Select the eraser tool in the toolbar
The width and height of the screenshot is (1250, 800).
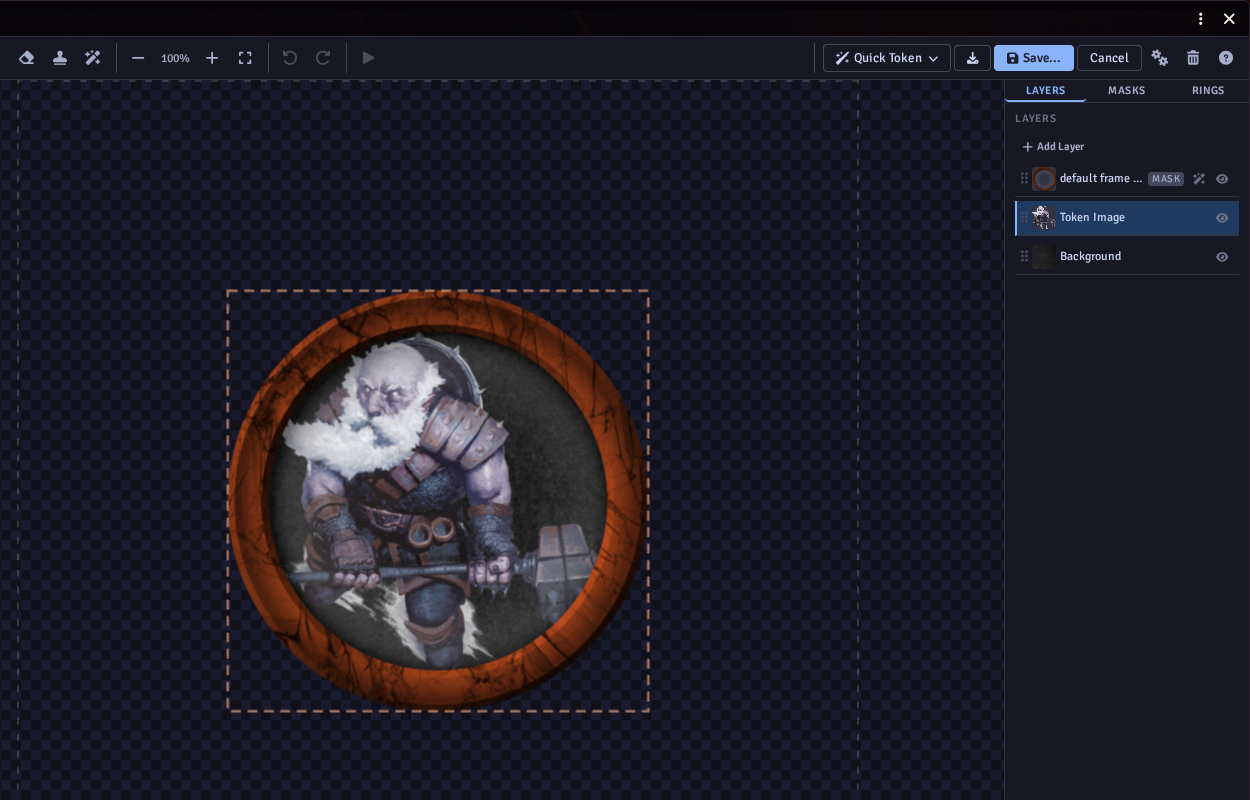coord(27,58)
